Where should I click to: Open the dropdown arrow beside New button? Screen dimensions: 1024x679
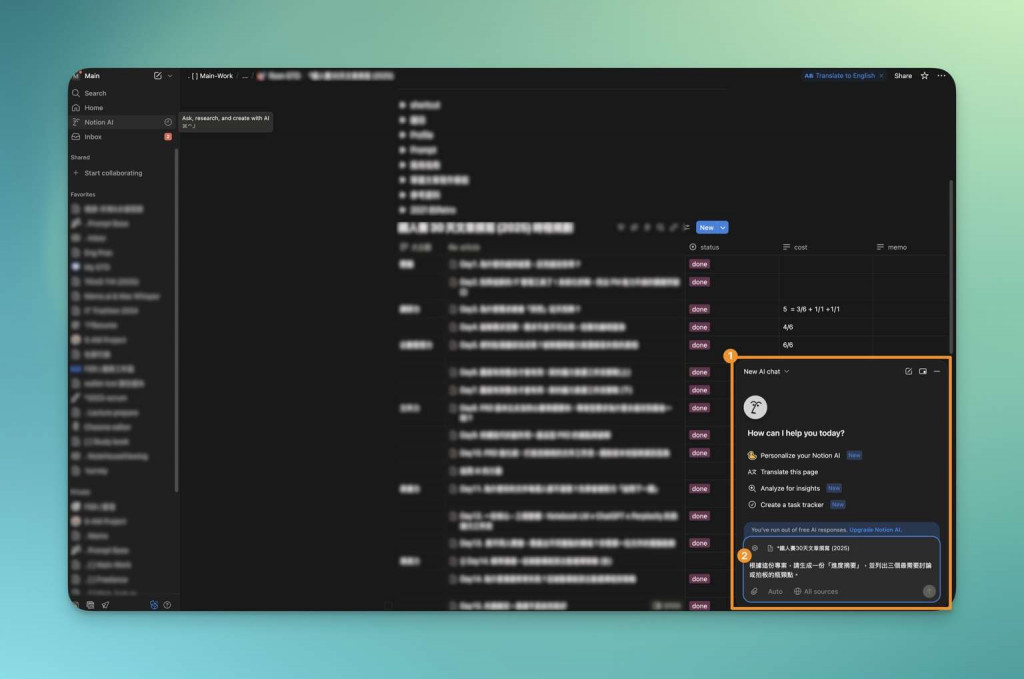pos(723,227)
